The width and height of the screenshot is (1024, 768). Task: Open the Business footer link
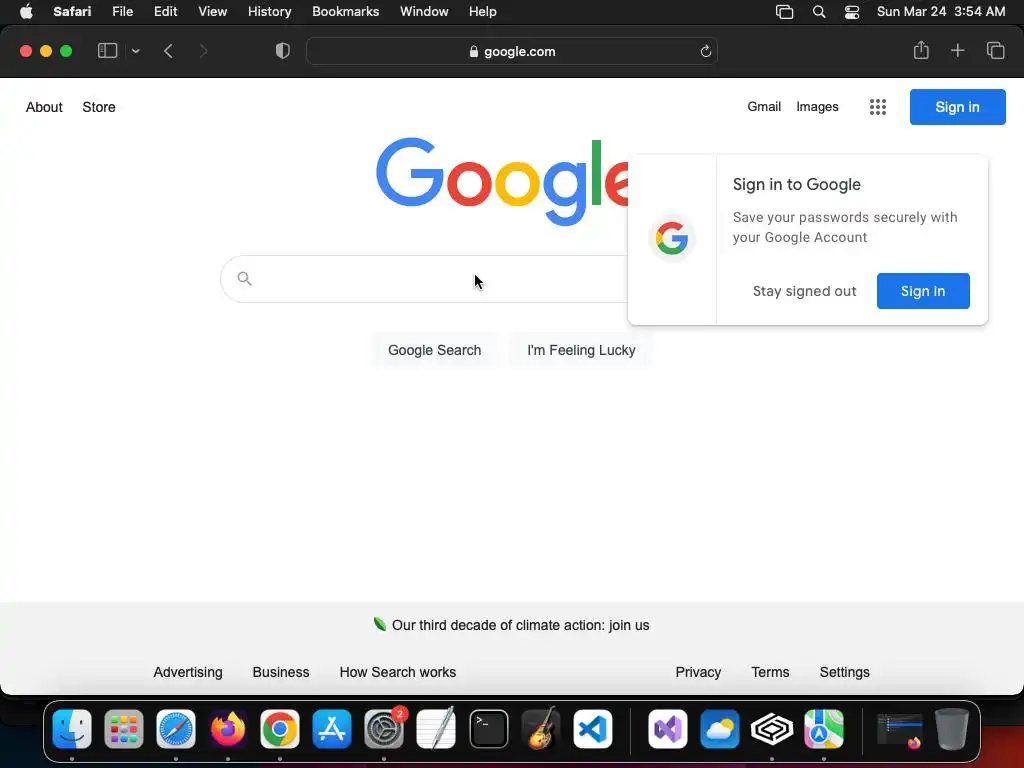281,672
